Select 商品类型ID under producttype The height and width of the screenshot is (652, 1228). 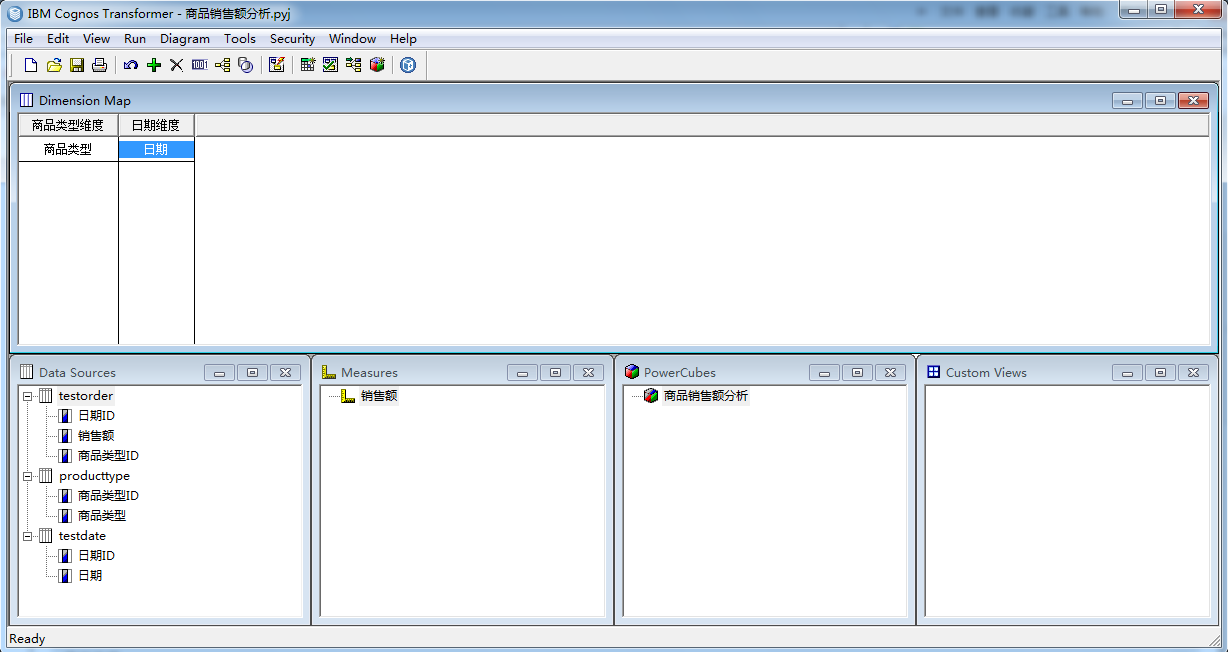[x=109, y=496]
